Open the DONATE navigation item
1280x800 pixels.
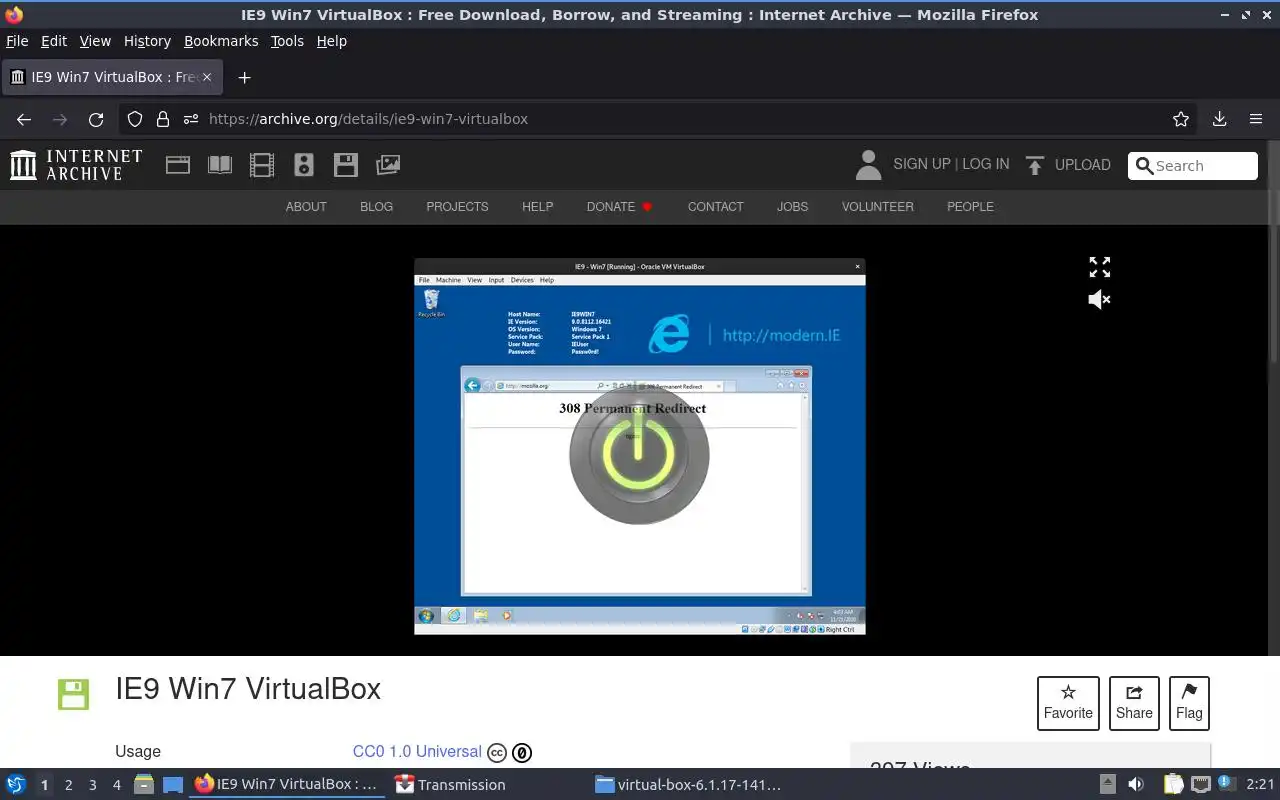[x=619, y=207]
